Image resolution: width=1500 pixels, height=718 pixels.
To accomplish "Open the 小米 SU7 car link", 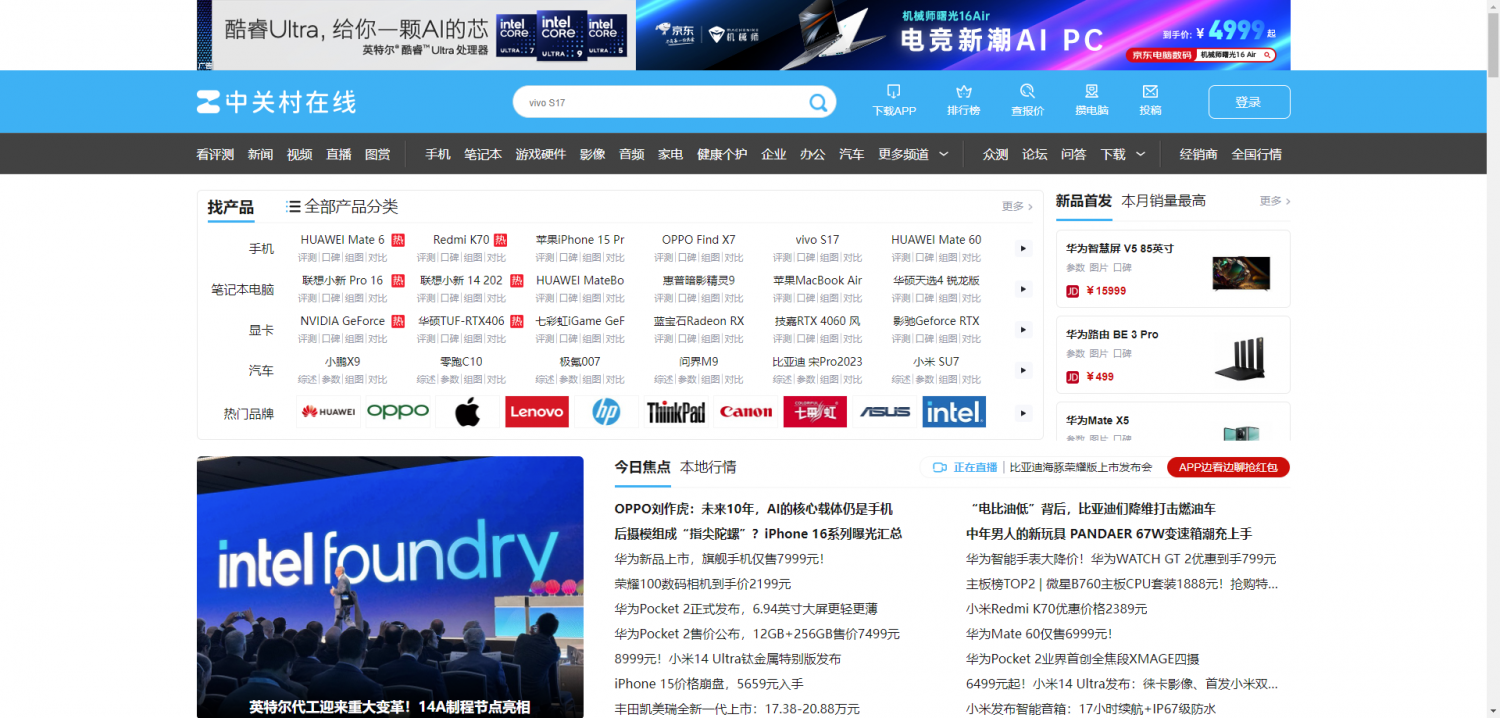I will pos(936,362).
